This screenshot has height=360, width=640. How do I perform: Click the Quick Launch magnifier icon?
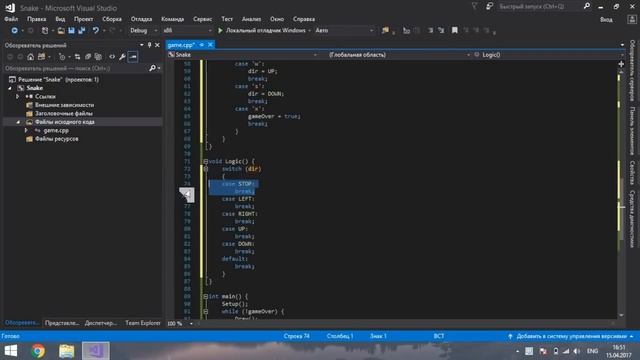tap(587, 6)
